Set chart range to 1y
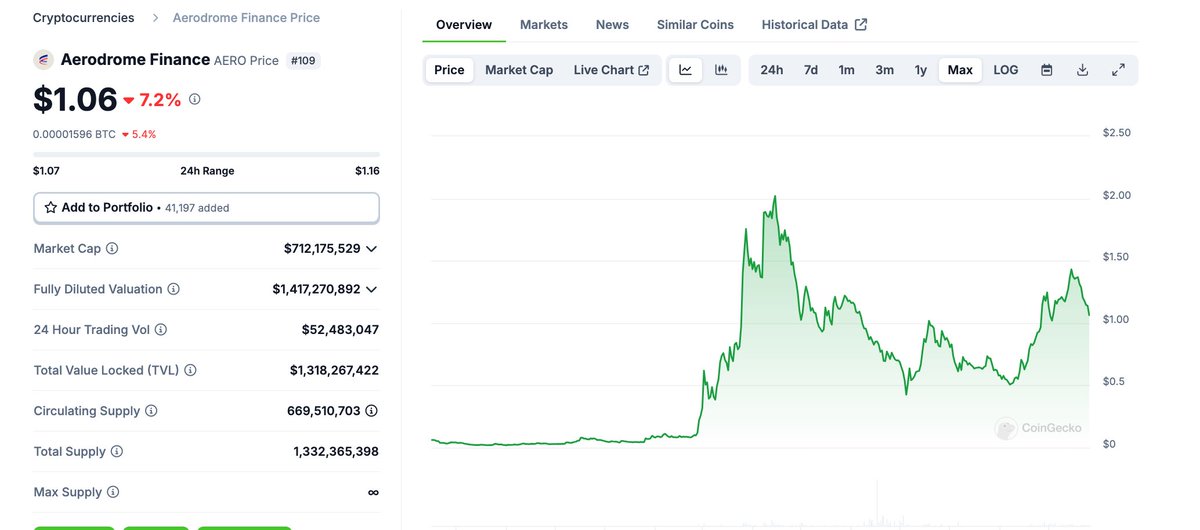 coord(920,70)
